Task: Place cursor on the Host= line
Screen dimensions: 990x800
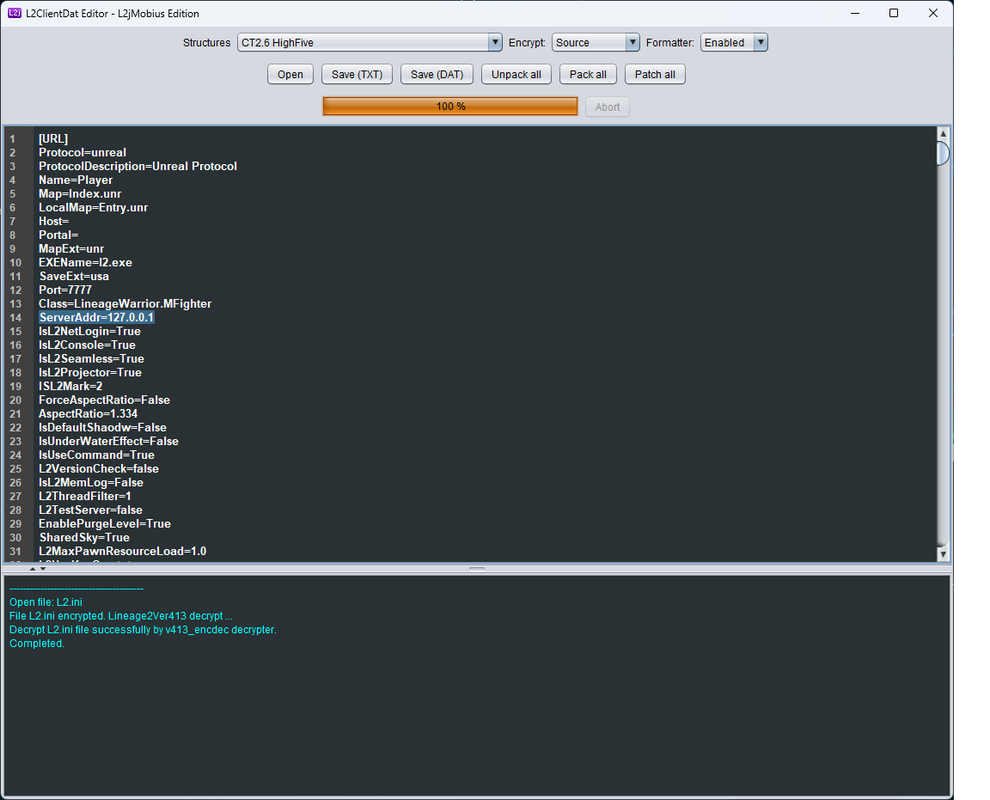Action: pos(54,221)
